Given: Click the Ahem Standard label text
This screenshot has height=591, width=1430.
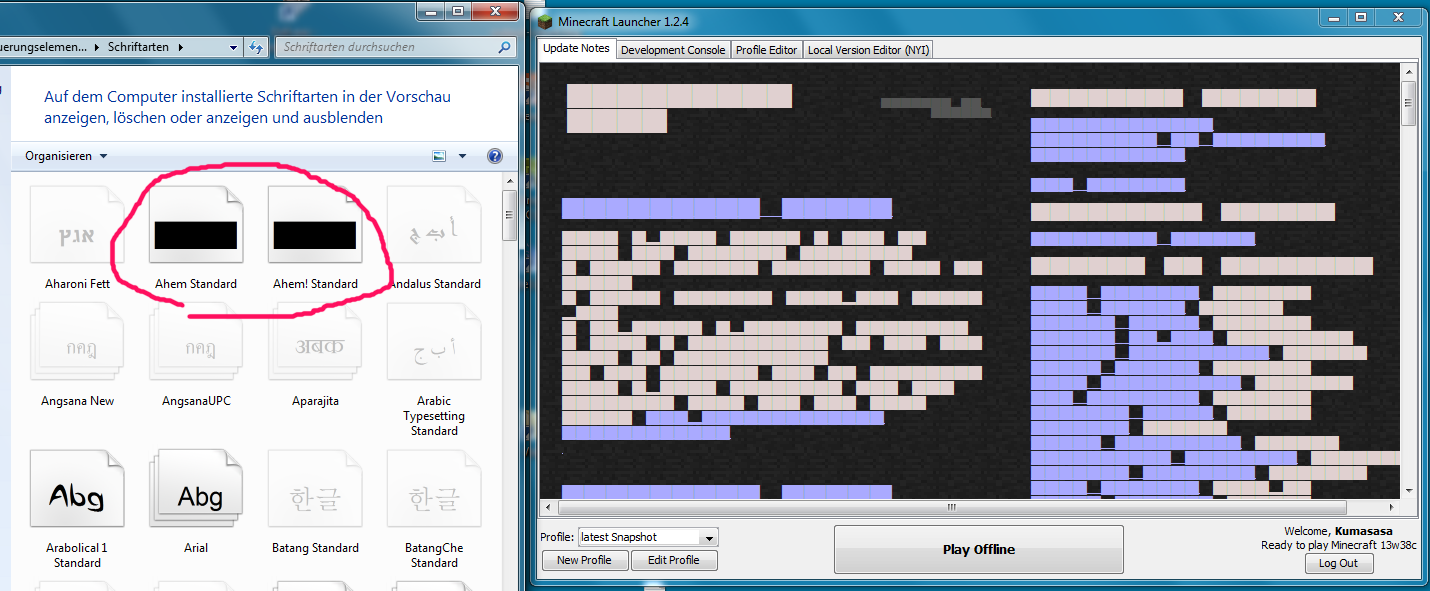Looking at the screenshot, I should tap(196, 284).
